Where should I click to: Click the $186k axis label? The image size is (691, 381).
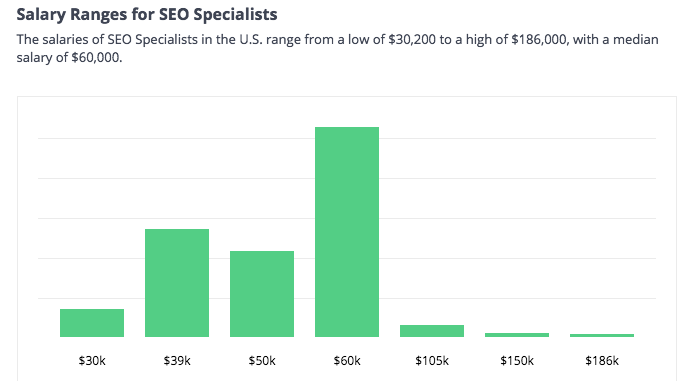pyautogui.click(x=602, y=361)
